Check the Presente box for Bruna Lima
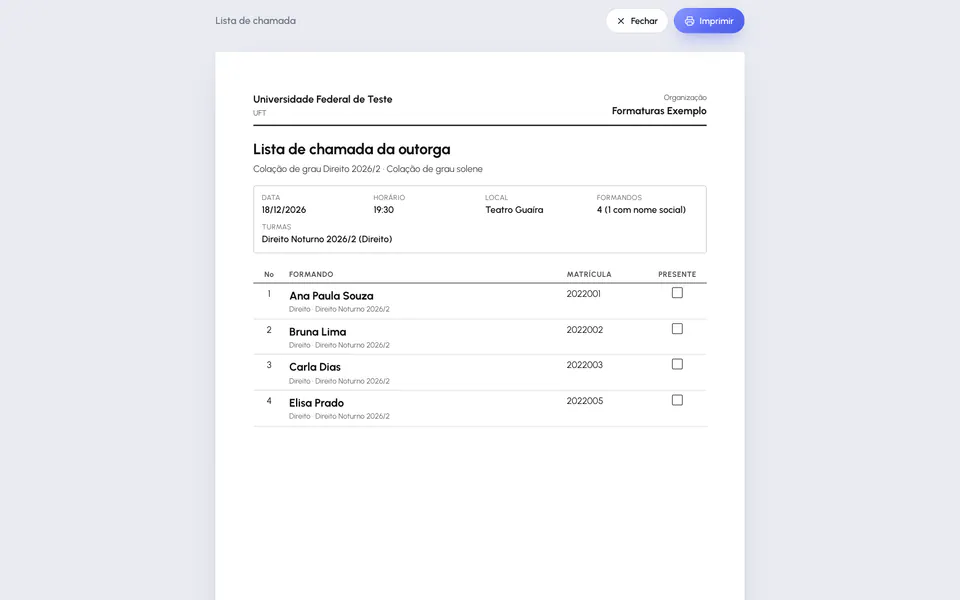Viewport: 960px width, 600px height. [677, 329]
